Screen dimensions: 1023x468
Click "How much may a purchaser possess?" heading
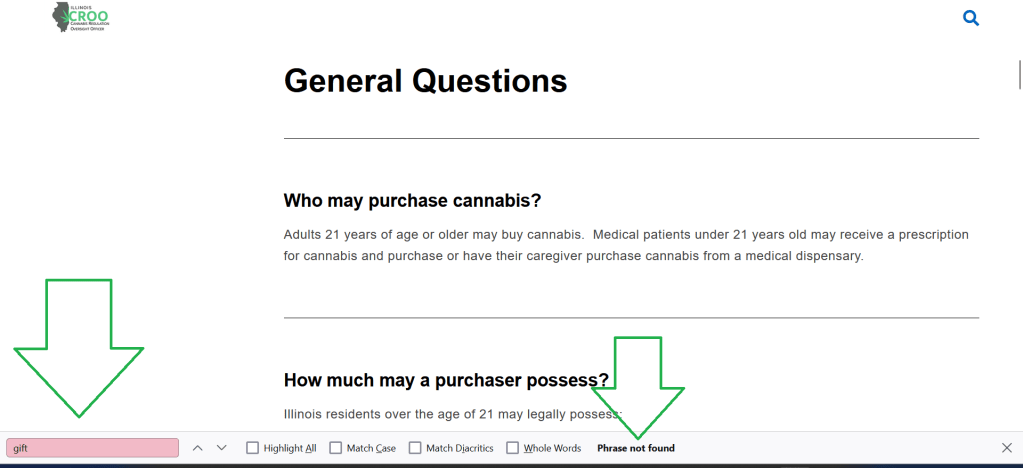click(446, 380)
